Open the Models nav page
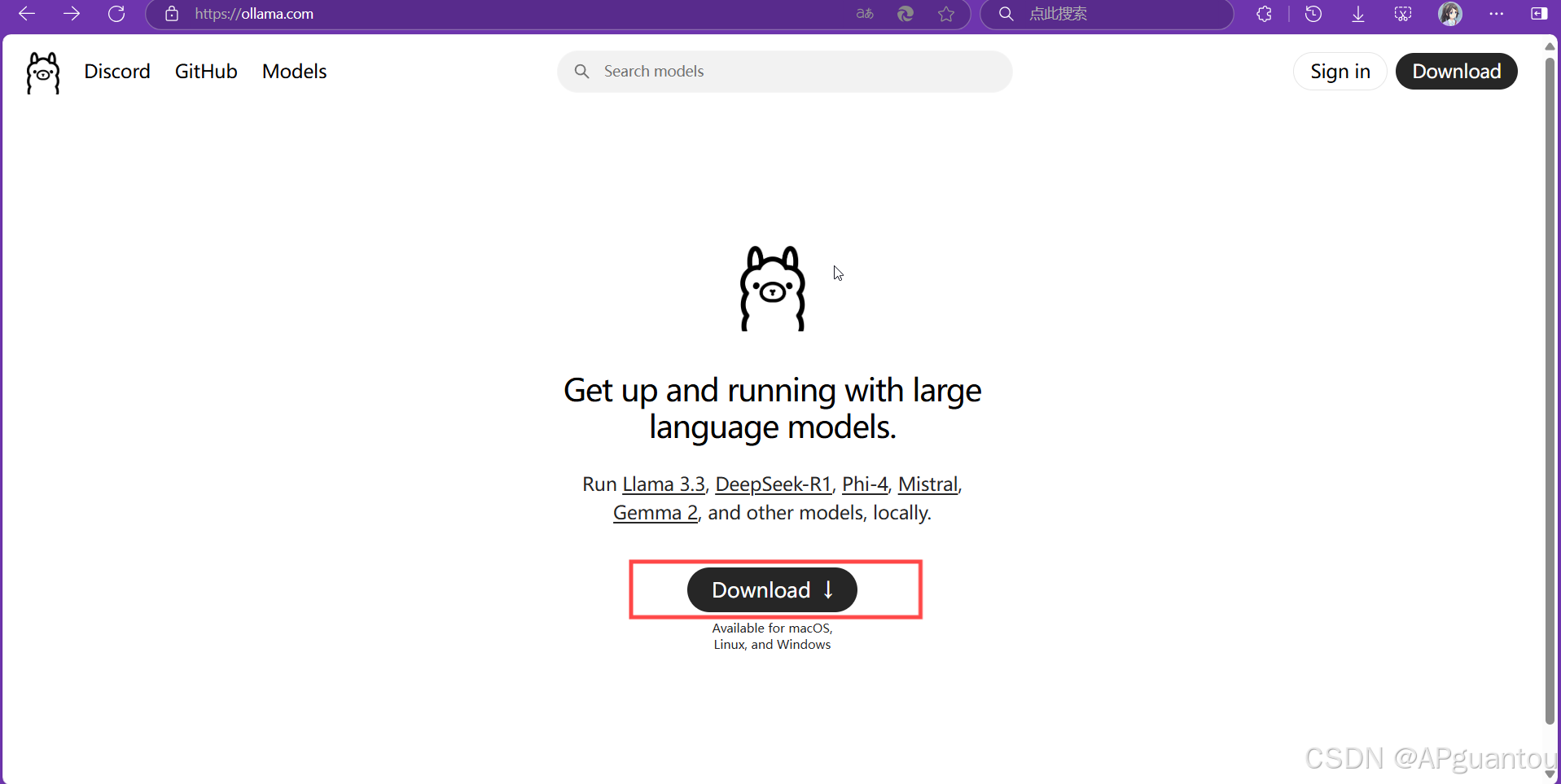Screen dimensions: 1561x784 (294, 72)
